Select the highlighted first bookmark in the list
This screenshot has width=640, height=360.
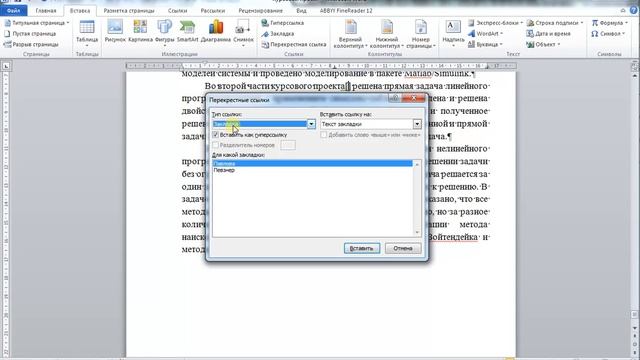pyautogui.click(x=312, y=163)
